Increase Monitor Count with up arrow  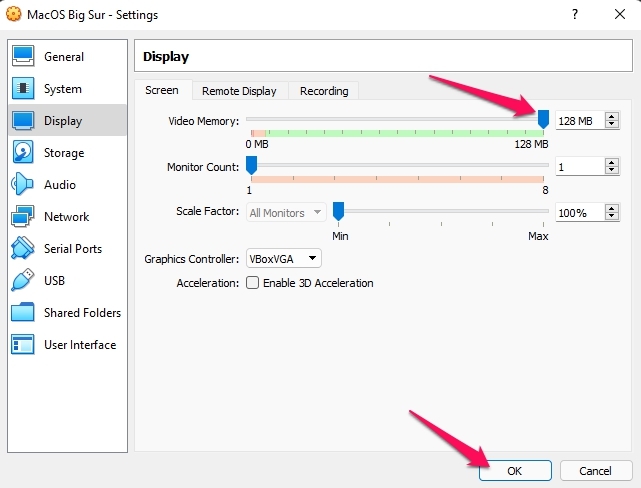(612, 163)
